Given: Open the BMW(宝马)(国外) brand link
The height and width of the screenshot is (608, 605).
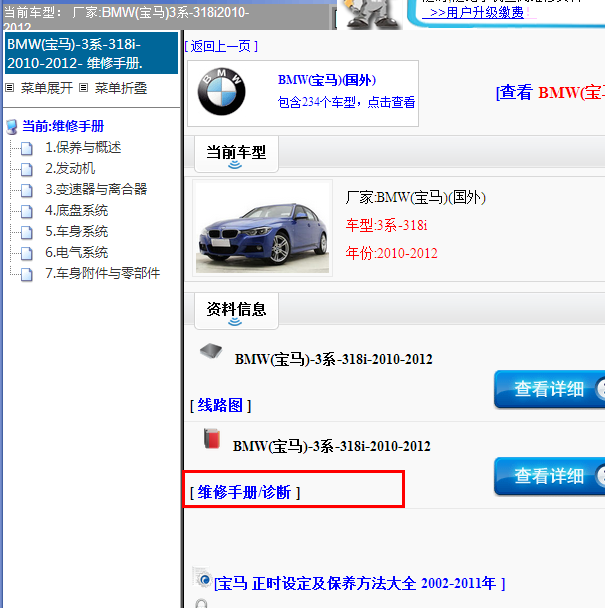Looking at the screenshot, I should click(x=327, y=80).
